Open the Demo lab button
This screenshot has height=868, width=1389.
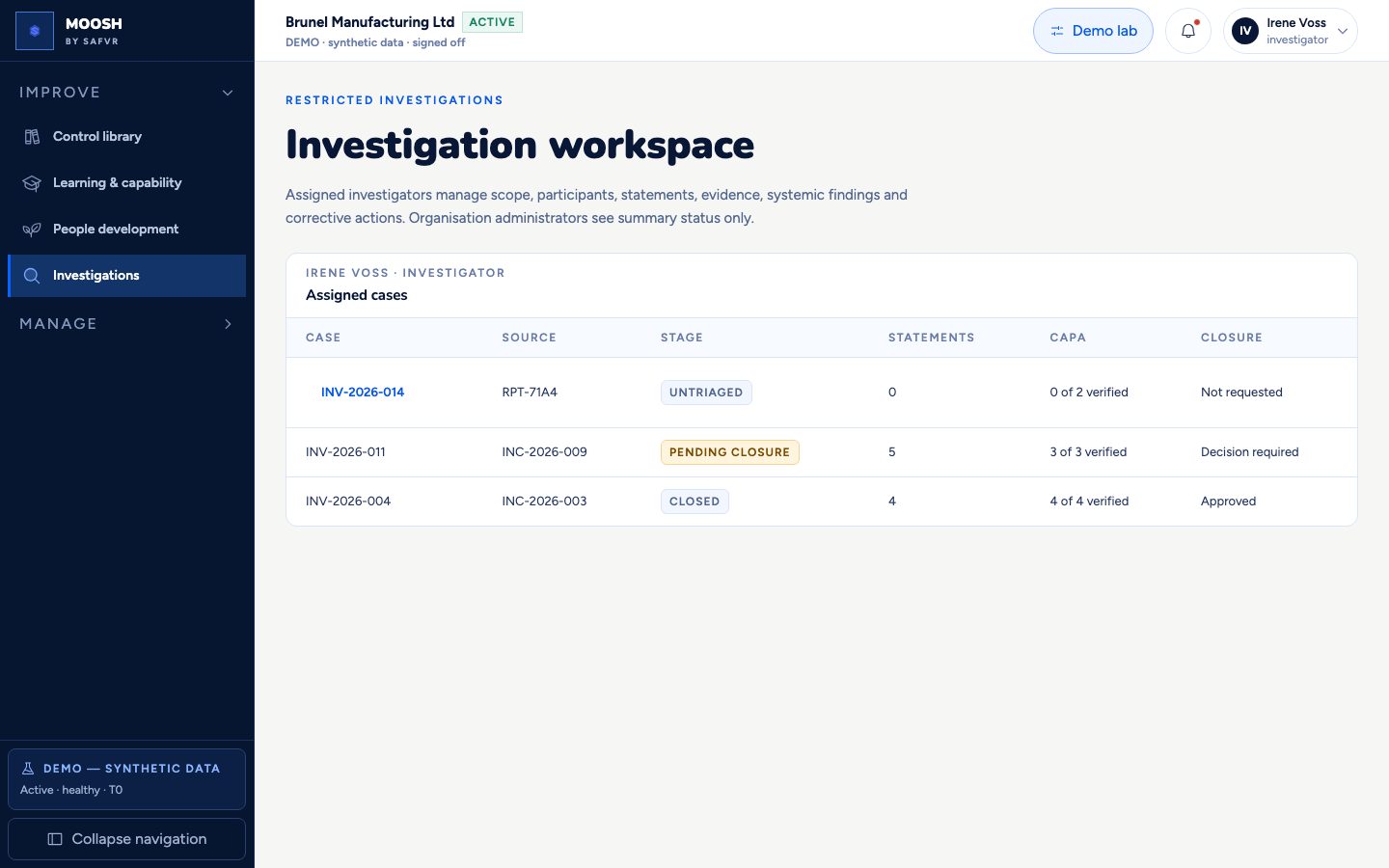tap(1093, 31)
